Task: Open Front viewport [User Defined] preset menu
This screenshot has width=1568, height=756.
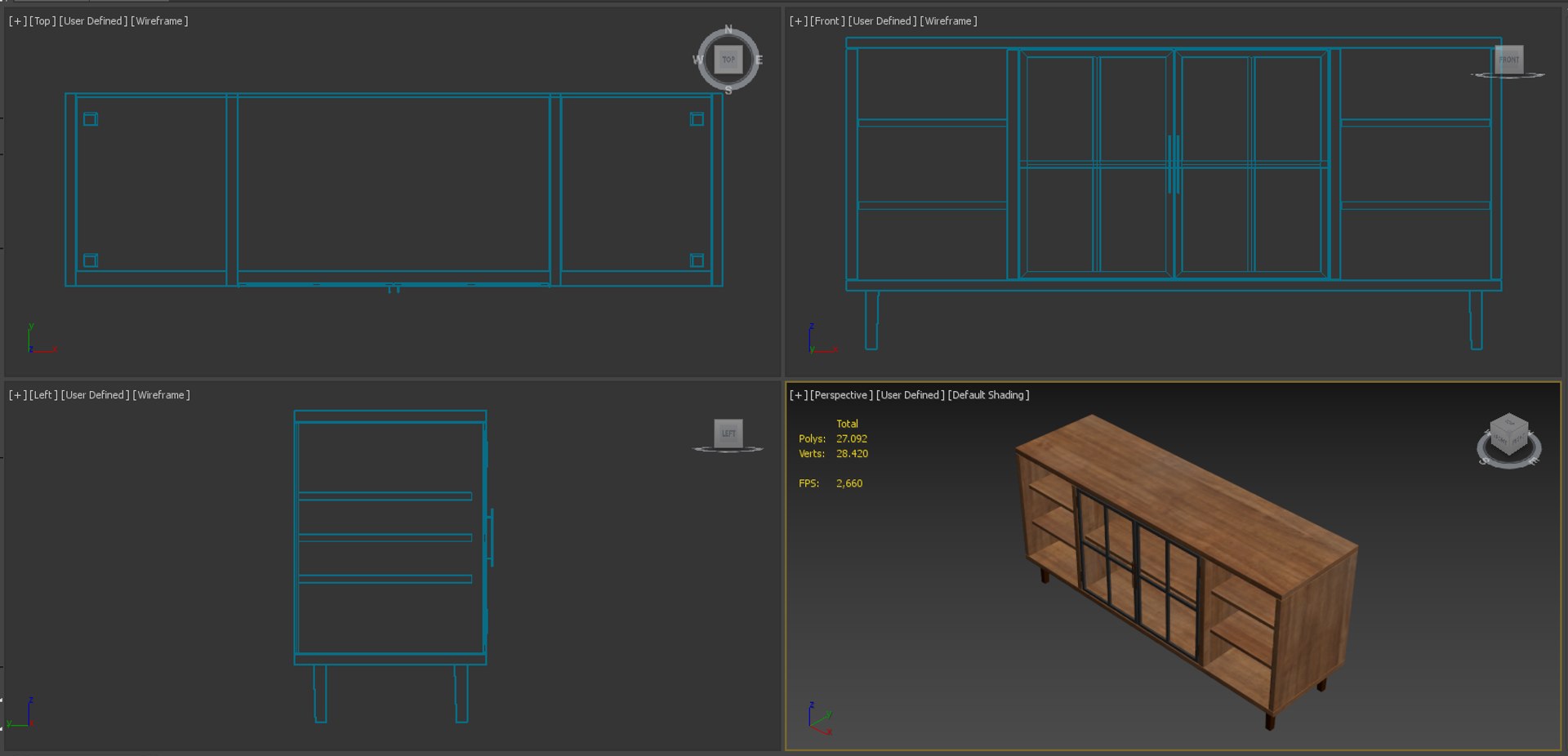Action: pos(882,21)
